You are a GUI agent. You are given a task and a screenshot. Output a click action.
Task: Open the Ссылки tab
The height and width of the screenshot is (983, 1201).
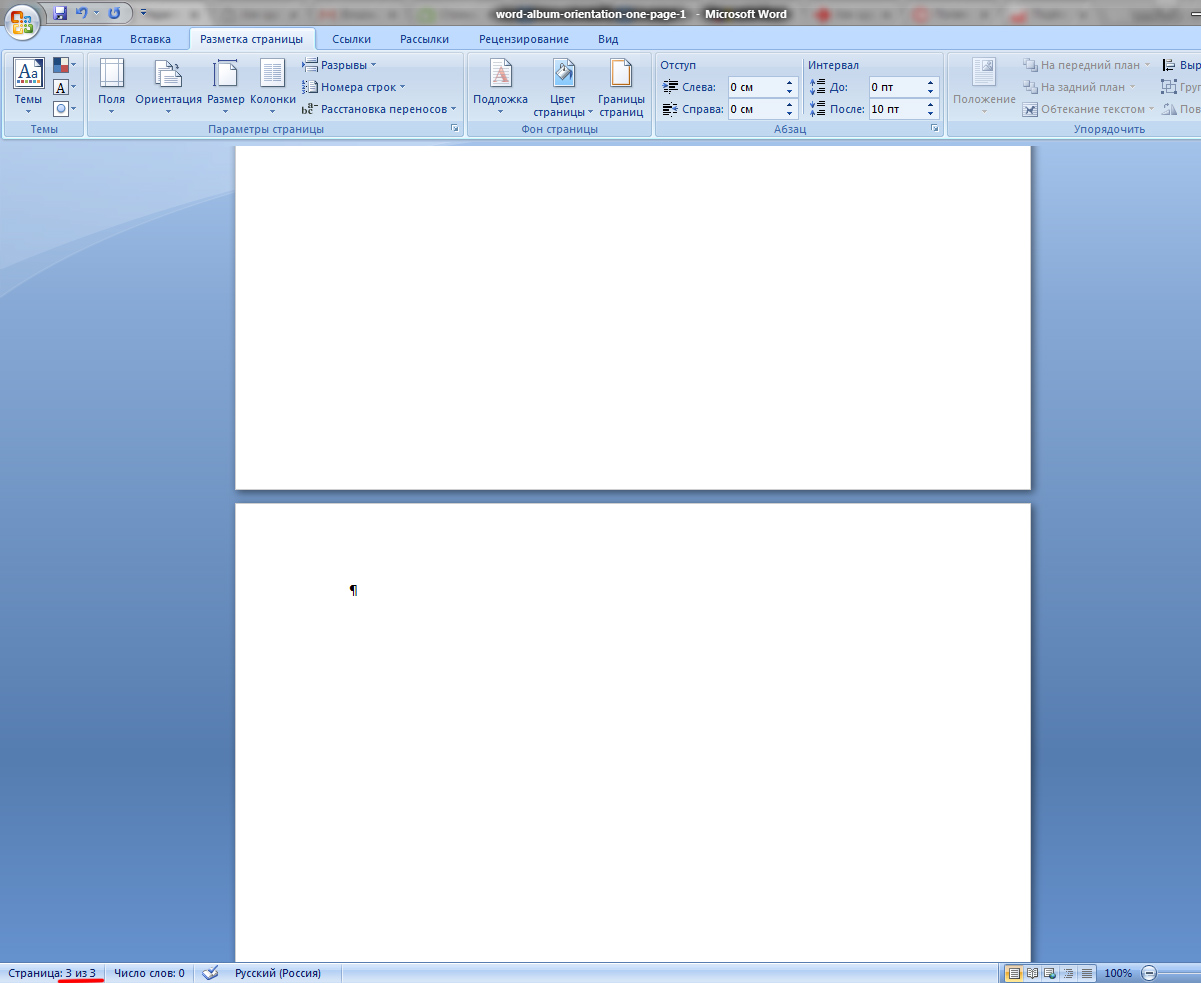coord(352,39)
